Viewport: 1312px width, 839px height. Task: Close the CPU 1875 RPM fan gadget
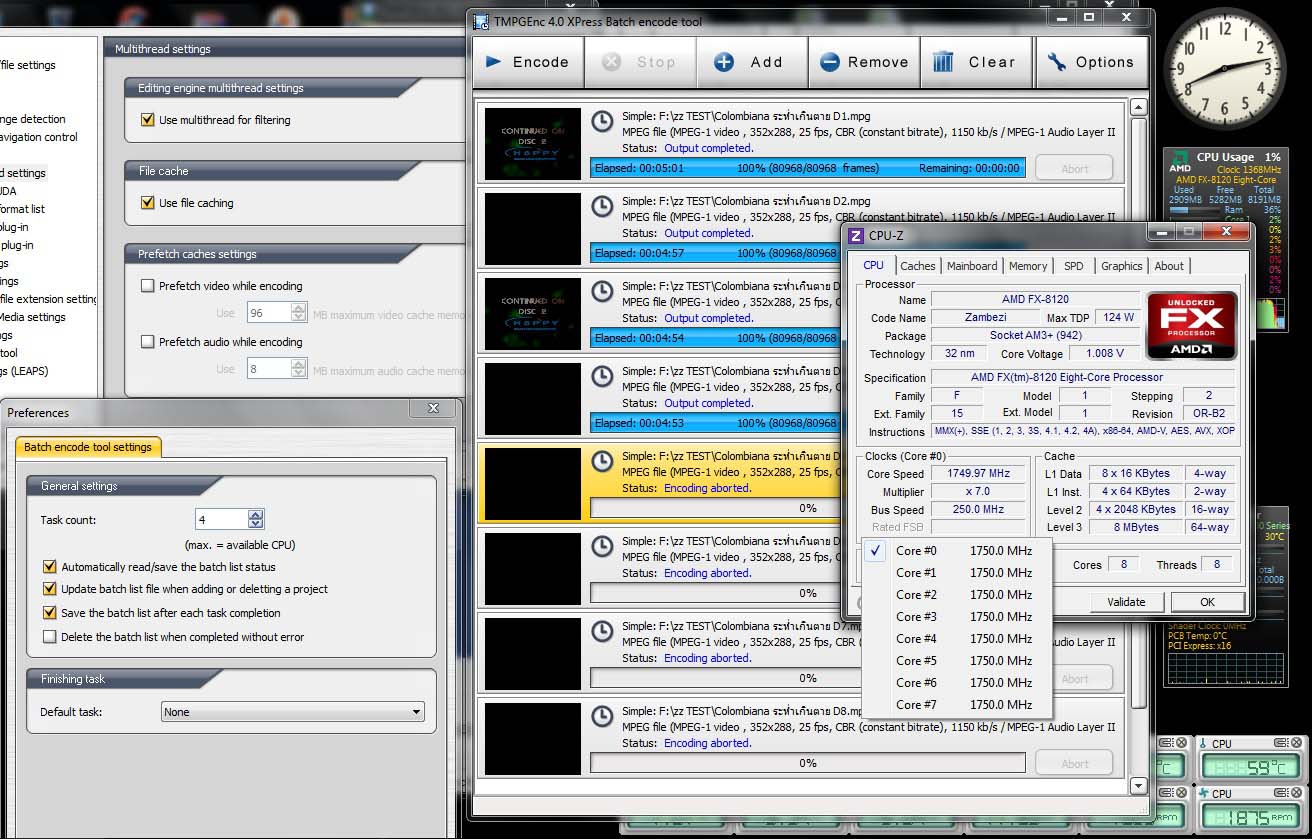[x=1297, y=793]
